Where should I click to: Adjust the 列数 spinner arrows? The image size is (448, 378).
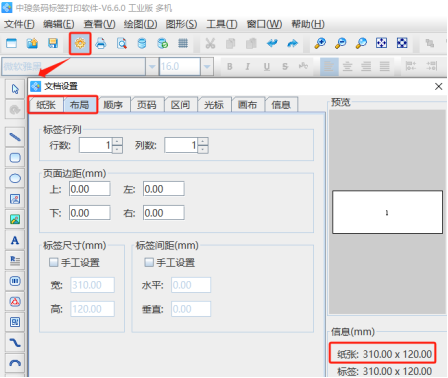coord(203,145)
